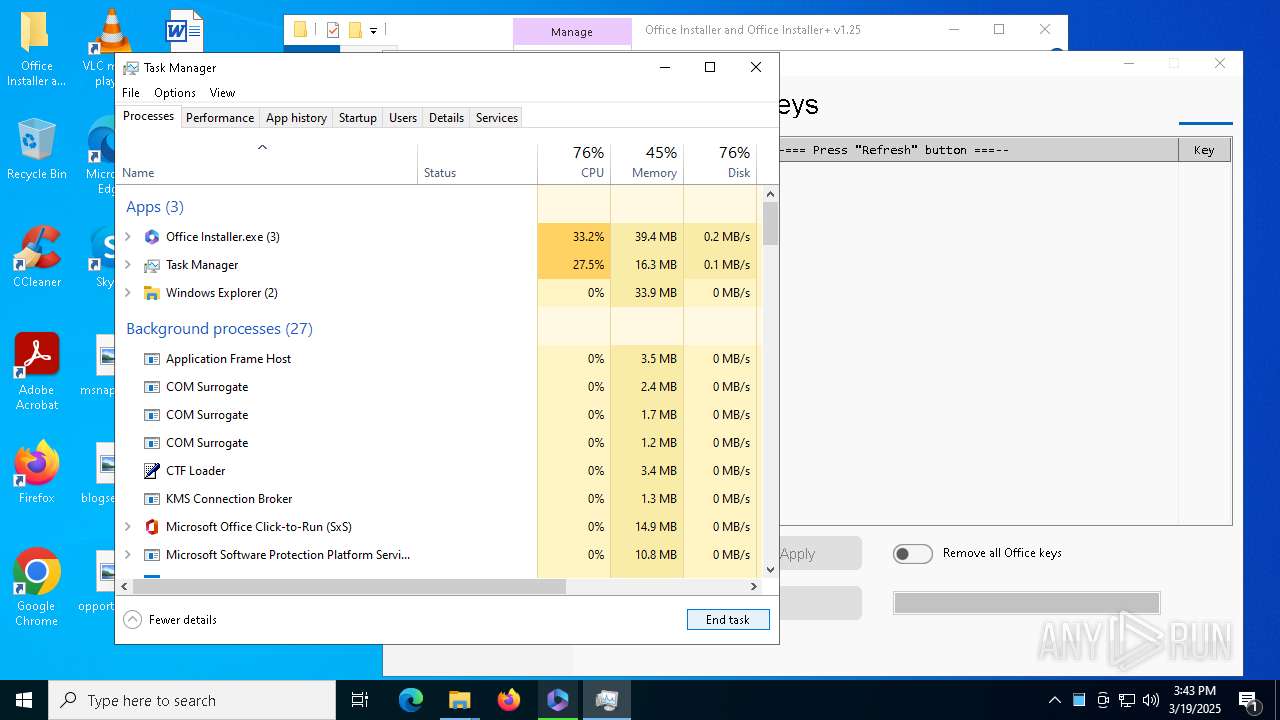Click the Apply button in Office Installer
This screenshot has height=720, width=1280.
click(818, 554)
